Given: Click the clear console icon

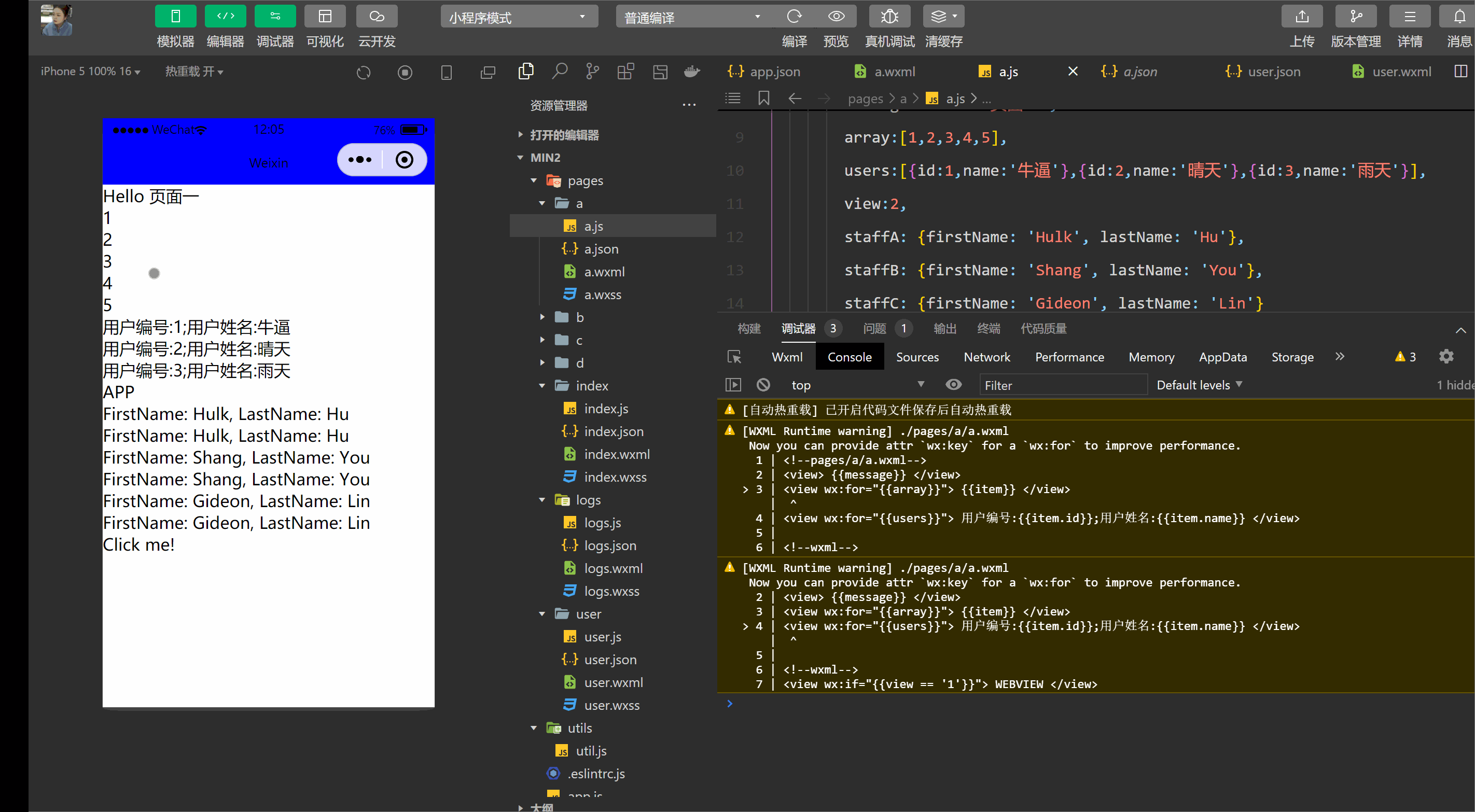Looking at the screenshot, I should click(763, 385).
